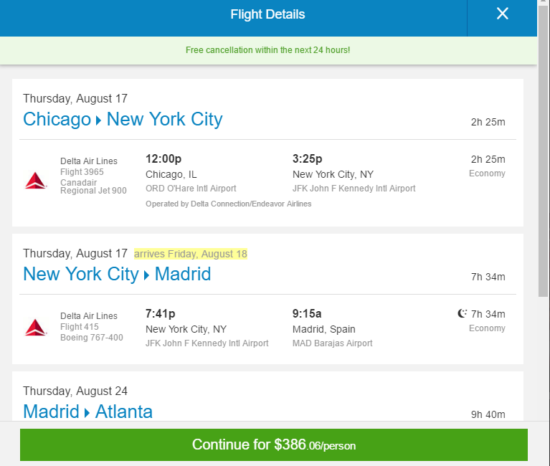
Task: Click the overnight moon icon beside 7h 34m
Action: click(462, 313)
